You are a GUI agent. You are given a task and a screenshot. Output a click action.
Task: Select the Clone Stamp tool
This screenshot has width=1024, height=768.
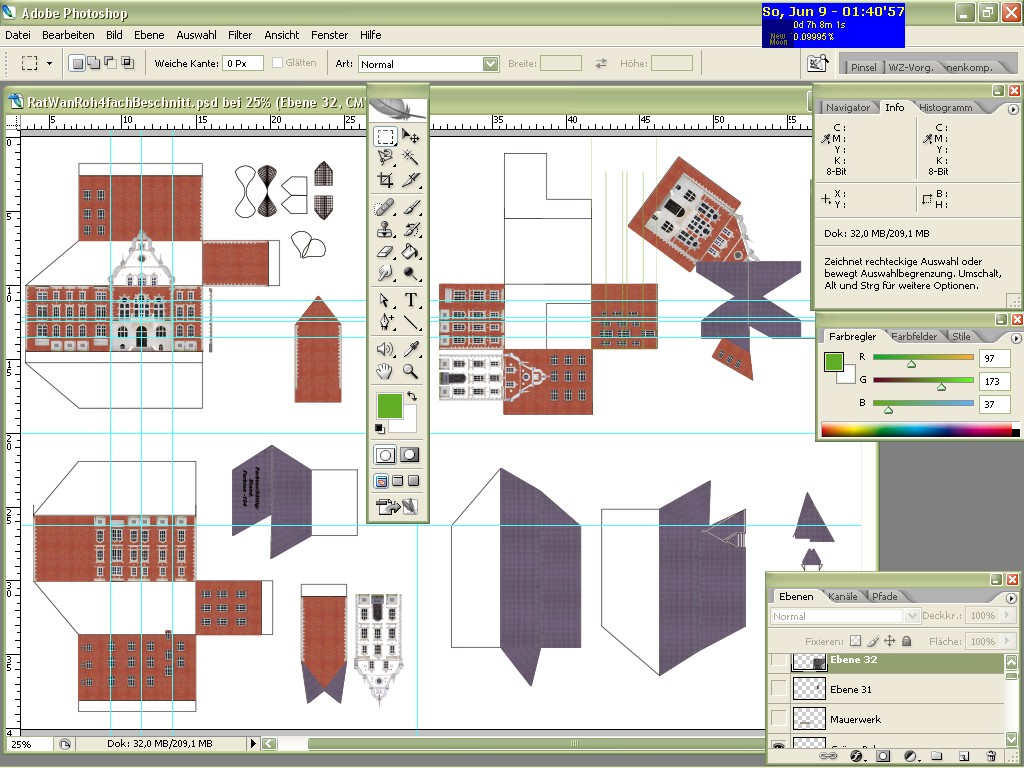click(385, 230)
